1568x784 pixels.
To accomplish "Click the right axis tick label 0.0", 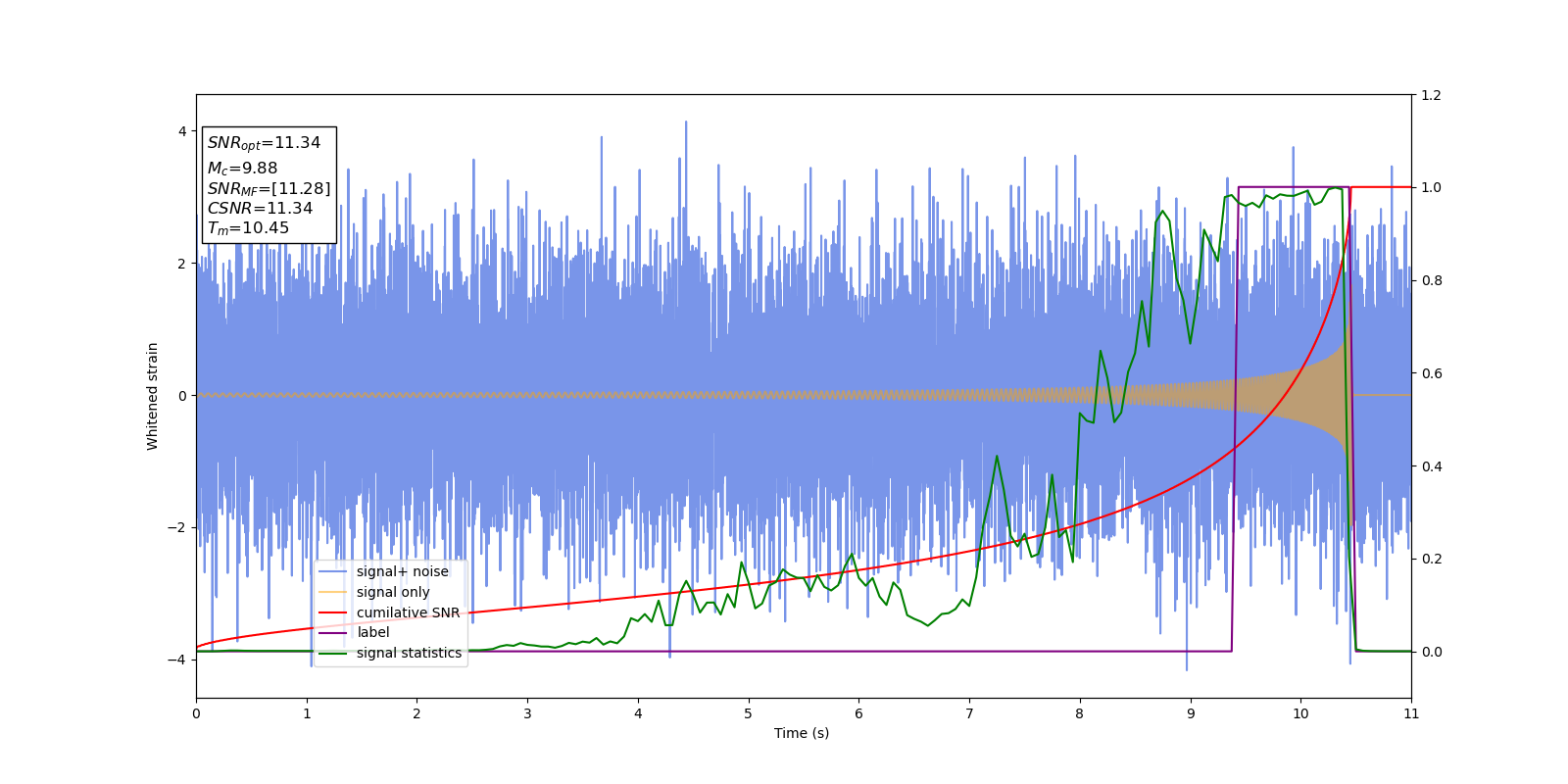I will coord(1431,652).
